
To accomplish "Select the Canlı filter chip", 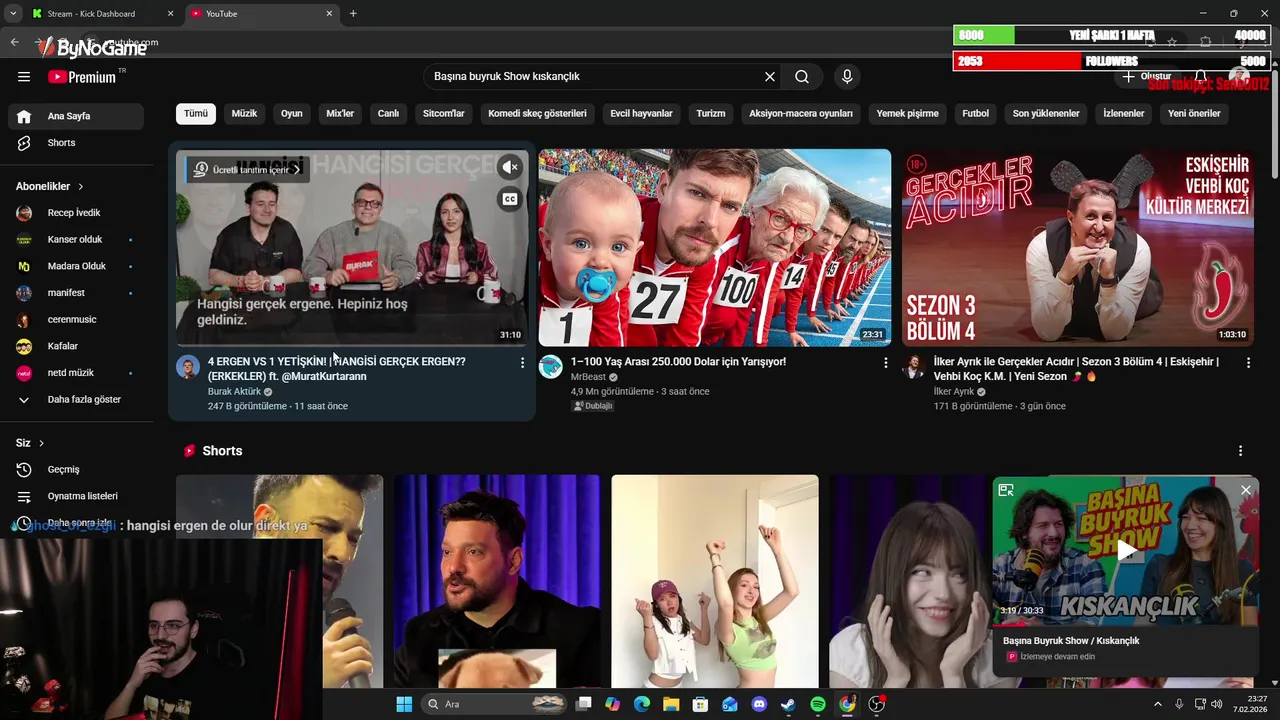I will coord(388,114).
